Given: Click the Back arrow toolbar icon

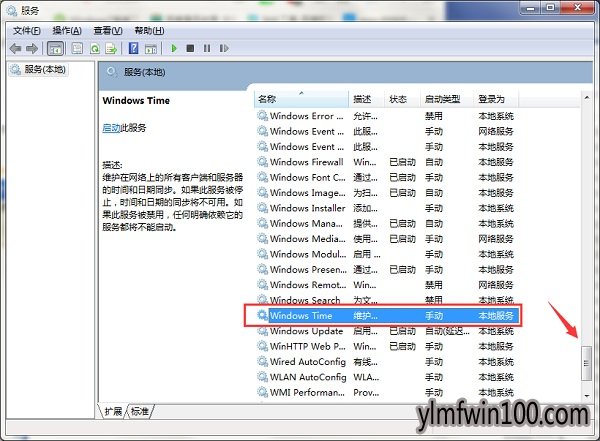Looking at the screenshot, I should 15,49.
